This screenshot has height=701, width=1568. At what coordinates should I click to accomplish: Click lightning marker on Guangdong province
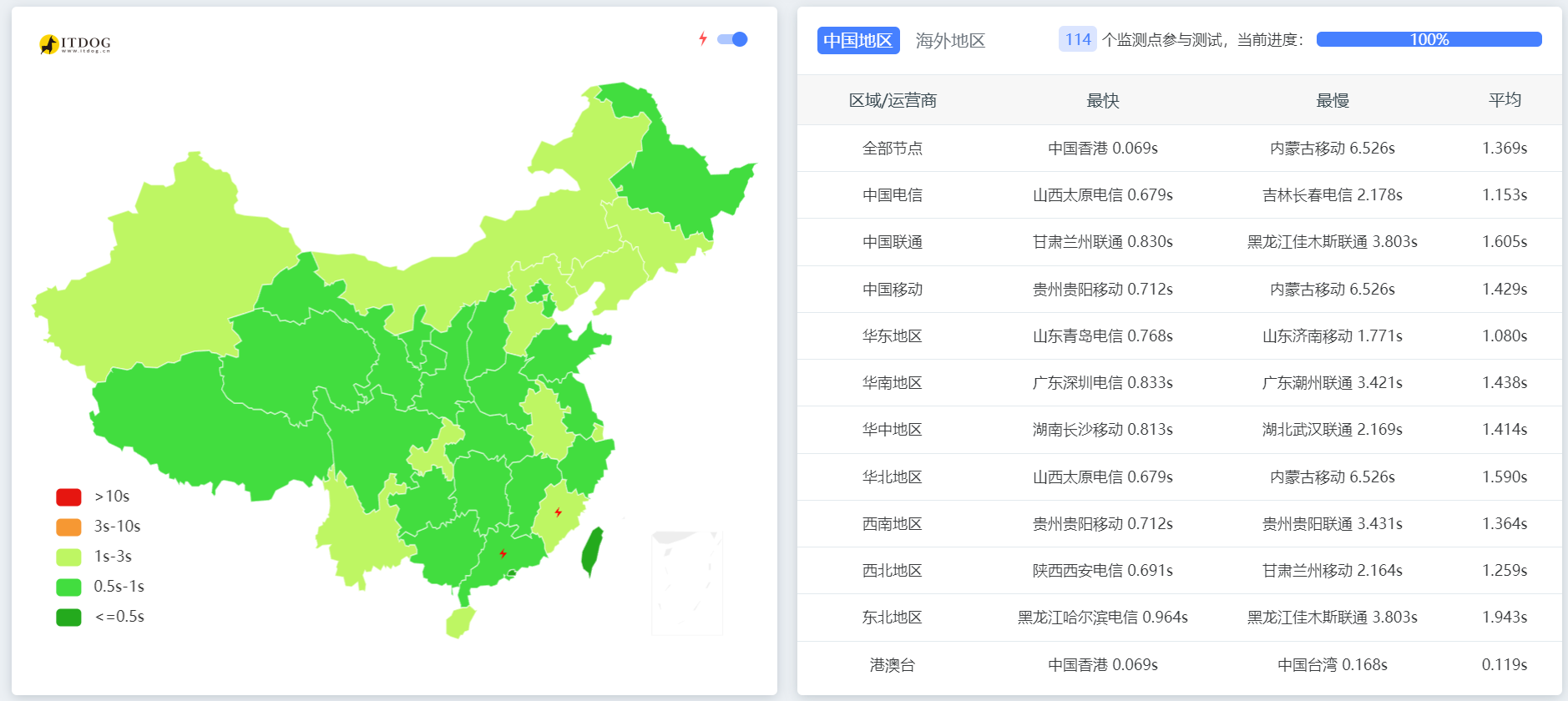click(503, 553)
